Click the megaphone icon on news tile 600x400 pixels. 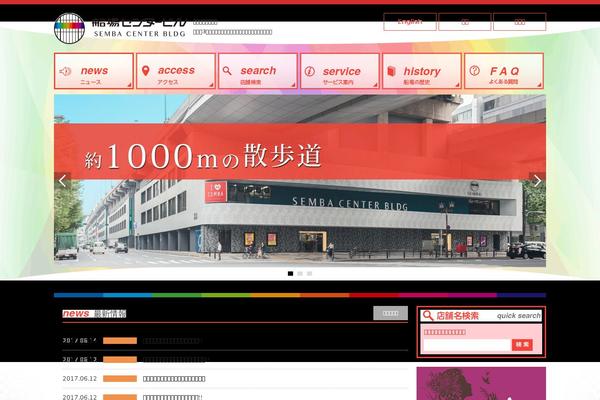(x=65, y=71)
